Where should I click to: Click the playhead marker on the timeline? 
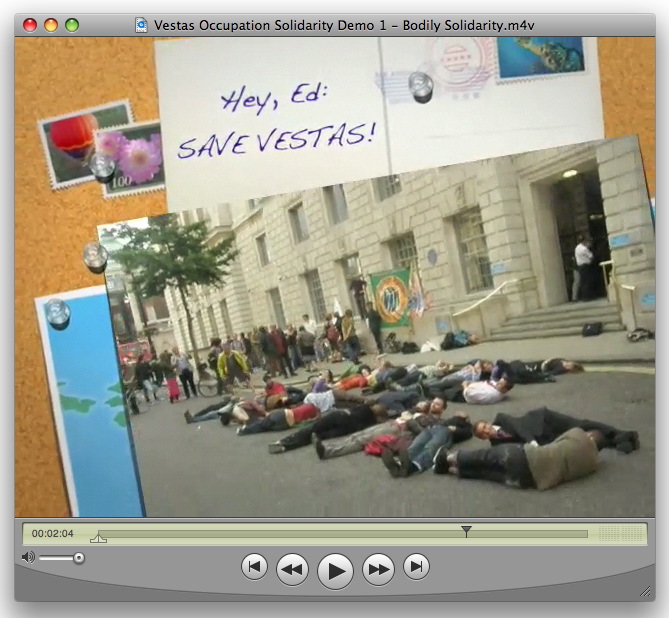(467, 531)
